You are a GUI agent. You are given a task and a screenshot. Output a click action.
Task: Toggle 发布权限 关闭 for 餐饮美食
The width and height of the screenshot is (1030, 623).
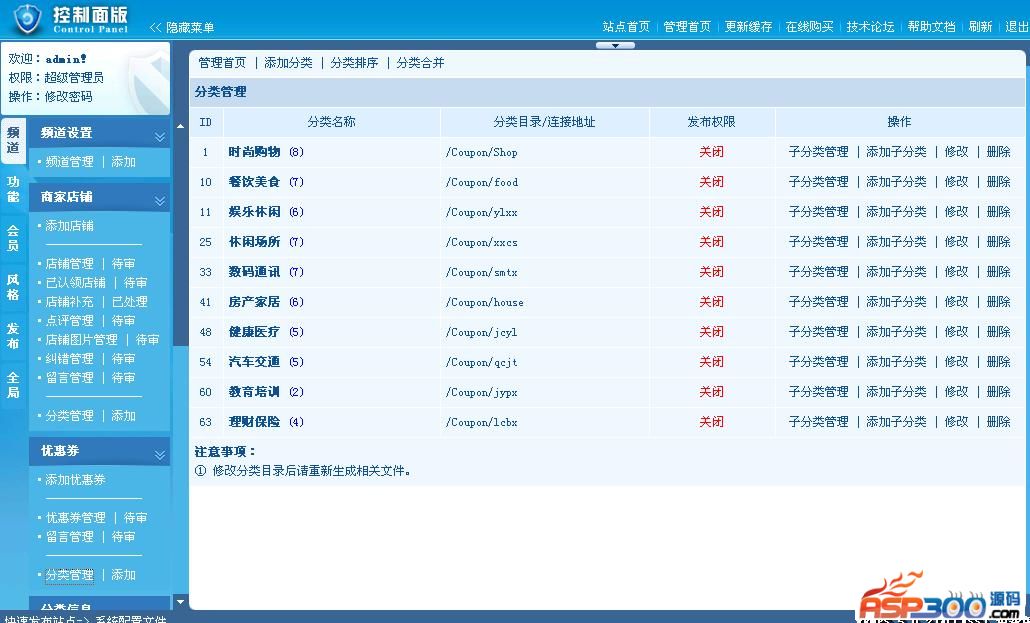tap(711, 182)
